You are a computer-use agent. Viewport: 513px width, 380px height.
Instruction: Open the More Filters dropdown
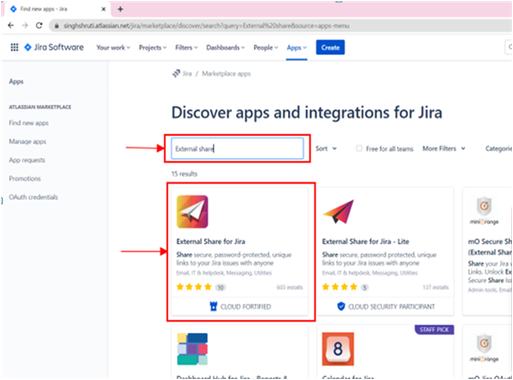(444, 149)
